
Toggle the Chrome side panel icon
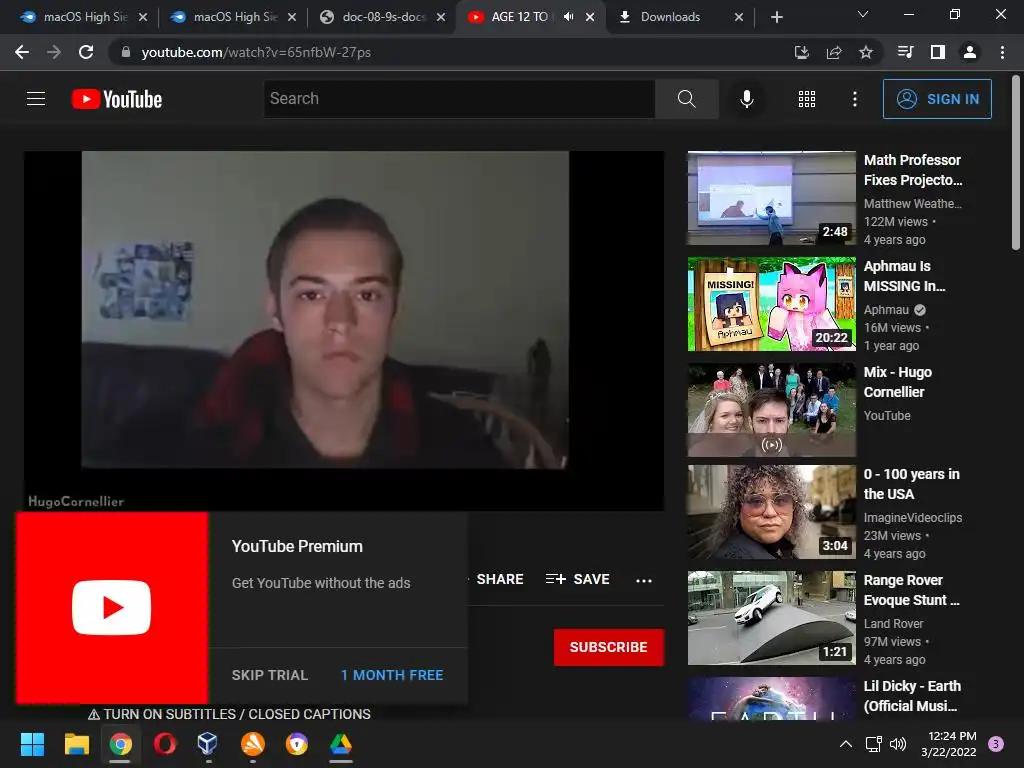click(938, 52)
